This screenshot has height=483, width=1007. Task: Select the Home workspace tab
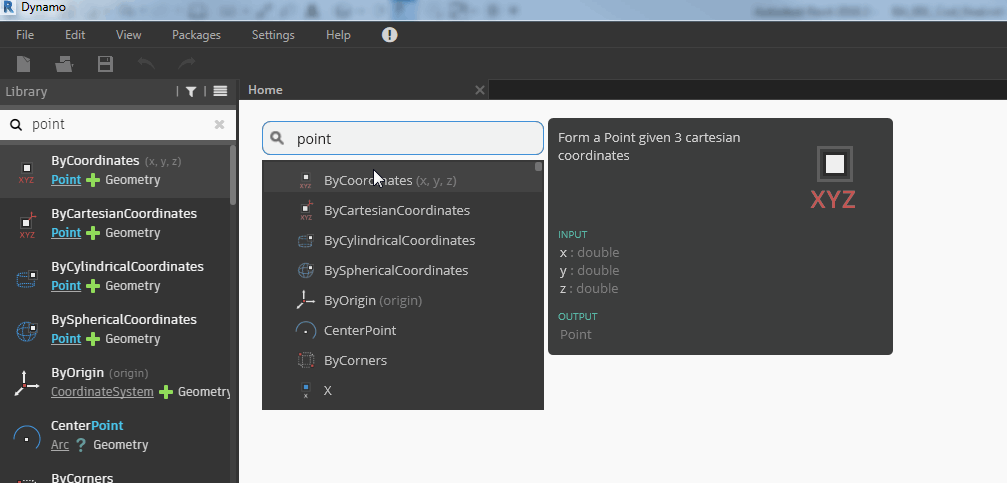(266, 90)
